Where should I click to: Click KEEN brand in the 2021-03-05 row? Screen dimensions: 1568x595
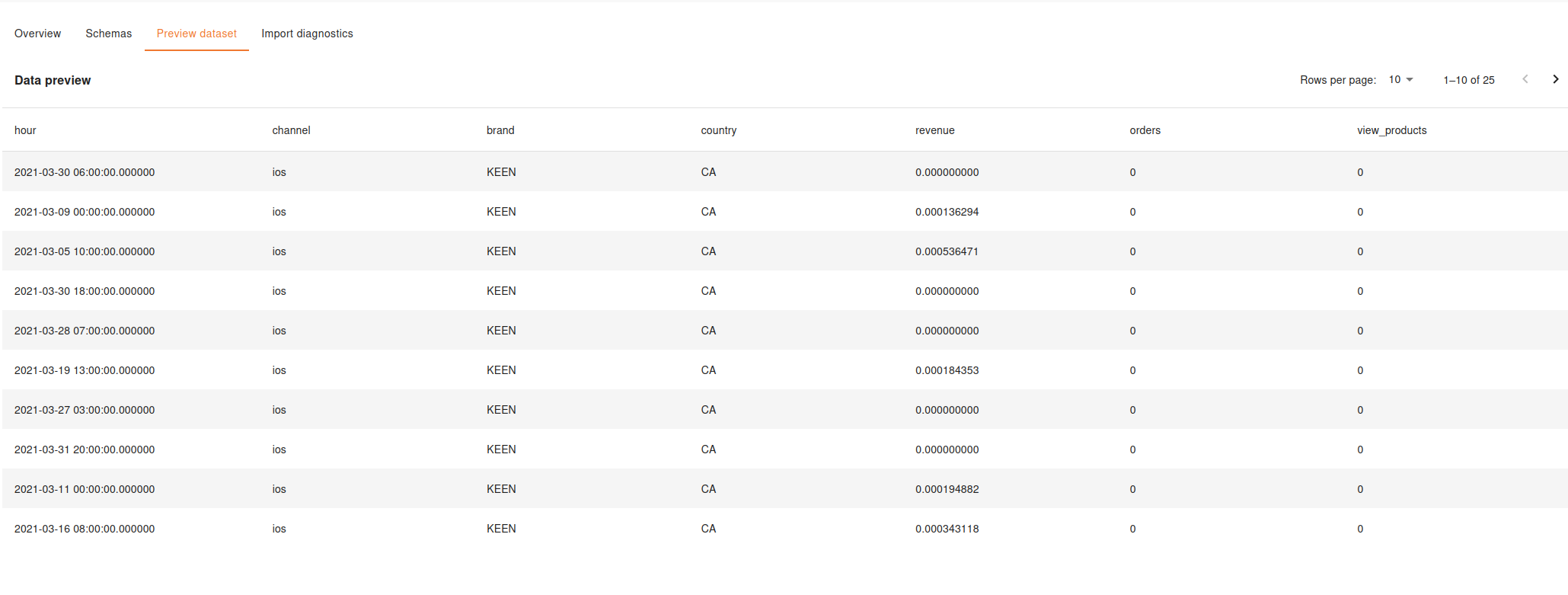(501, 251)
